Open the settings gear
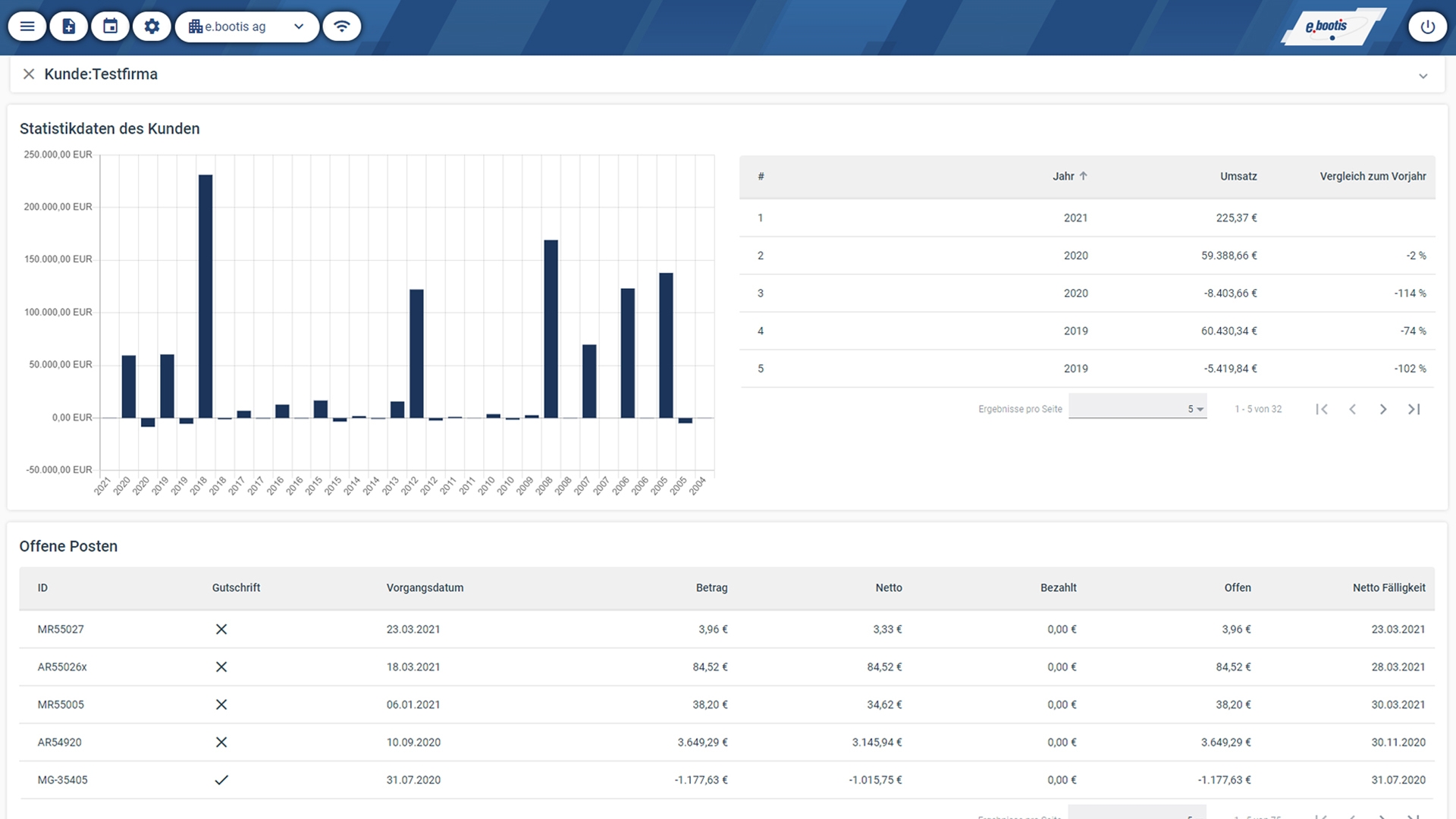Screen dimensions: 1456x819 (x=152, y=27)
